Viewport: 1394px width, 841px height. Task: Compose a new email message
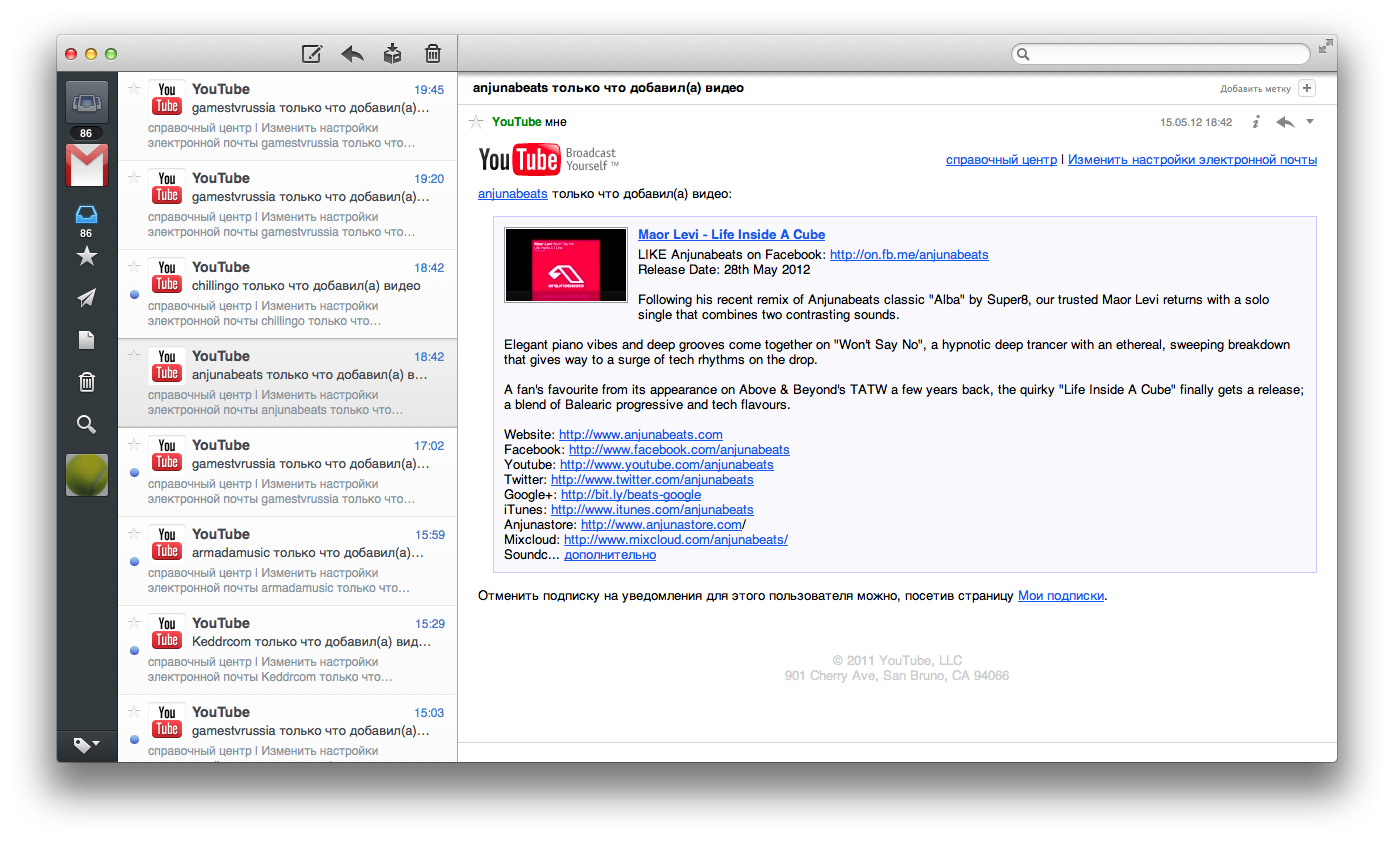tap(312, 54)
